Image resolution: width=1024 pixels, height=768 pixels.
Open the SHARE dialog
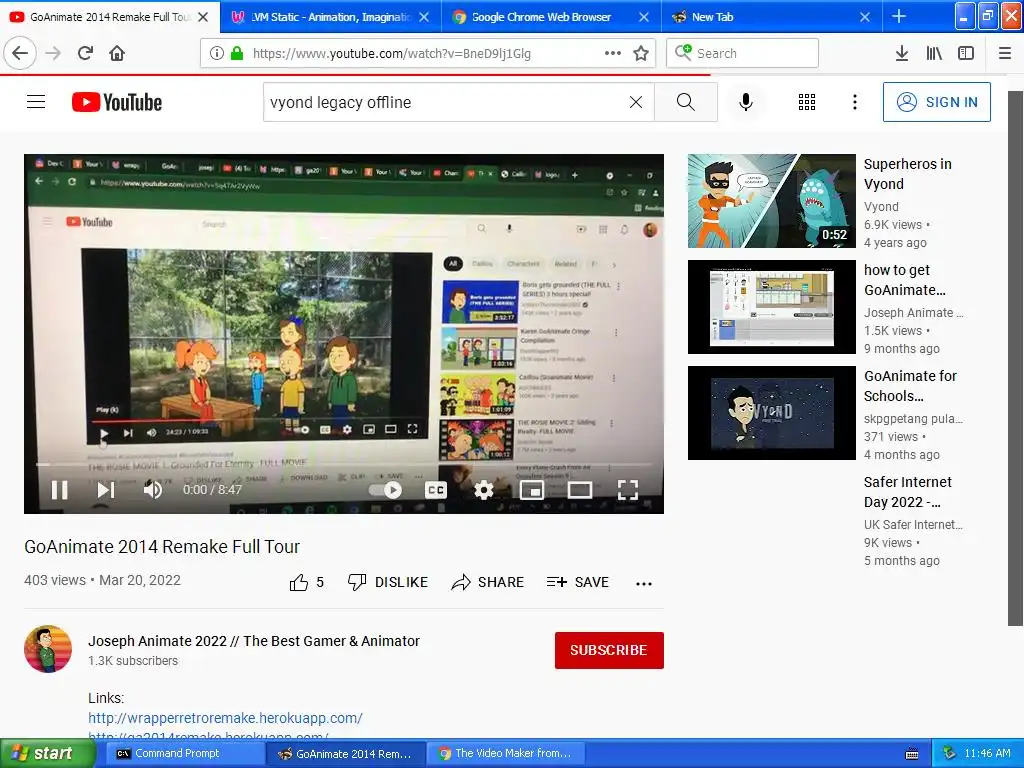[x=488, y=582]
